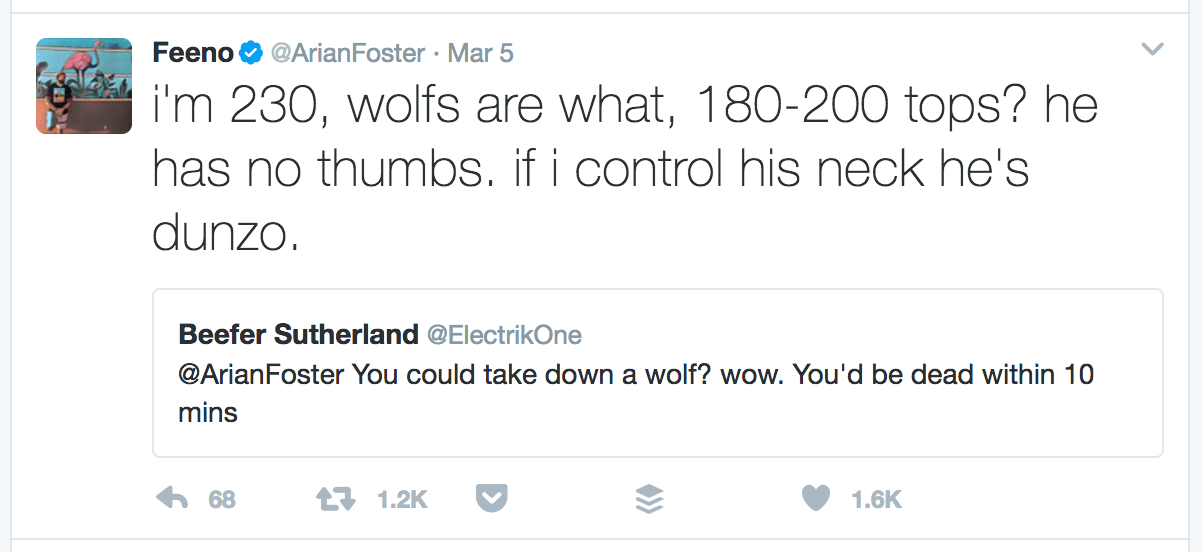Screen dimensions: 1202x552
Task: Click the like count 1.6K
Action: [876, 499]
